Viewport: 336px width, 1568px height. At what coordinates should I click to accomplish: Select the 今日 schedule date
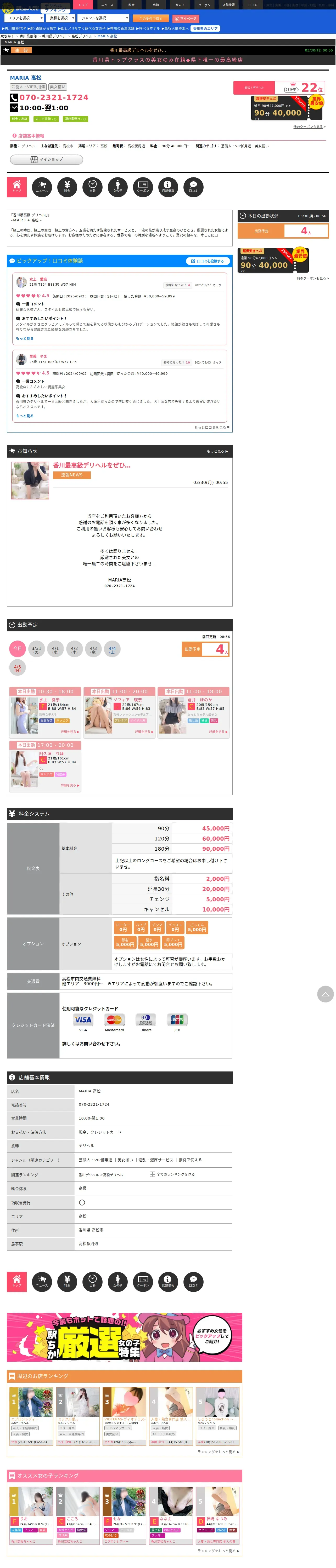tap(18, 649)
